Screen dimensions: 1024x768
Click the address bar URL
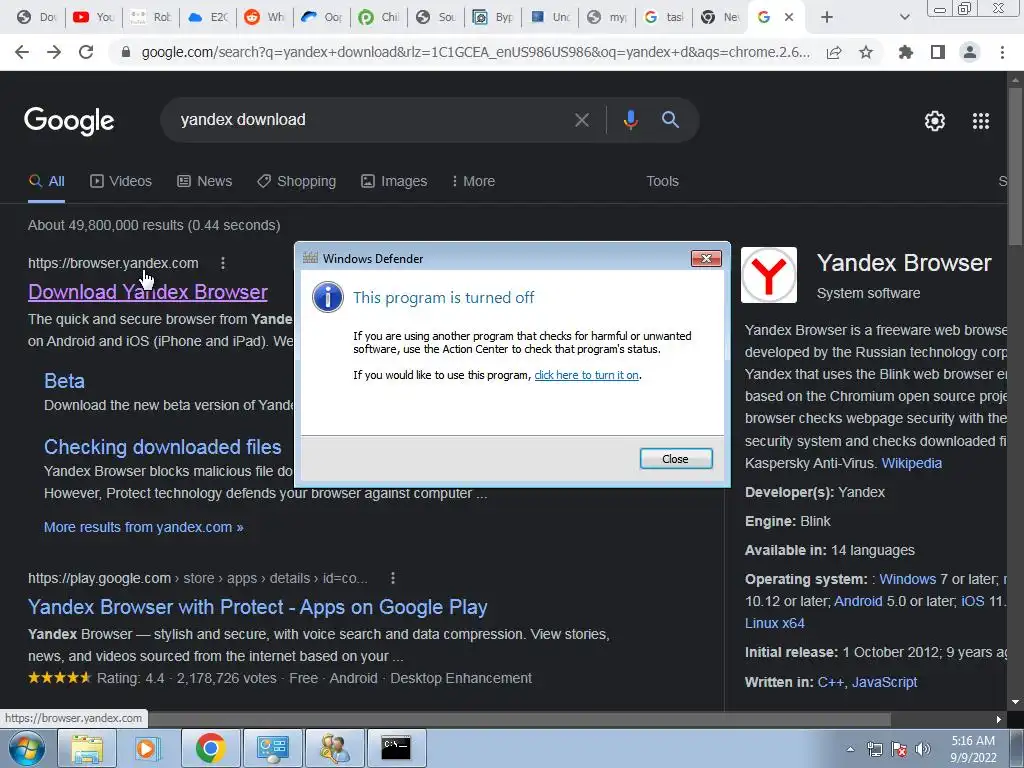tap(475, 52)
